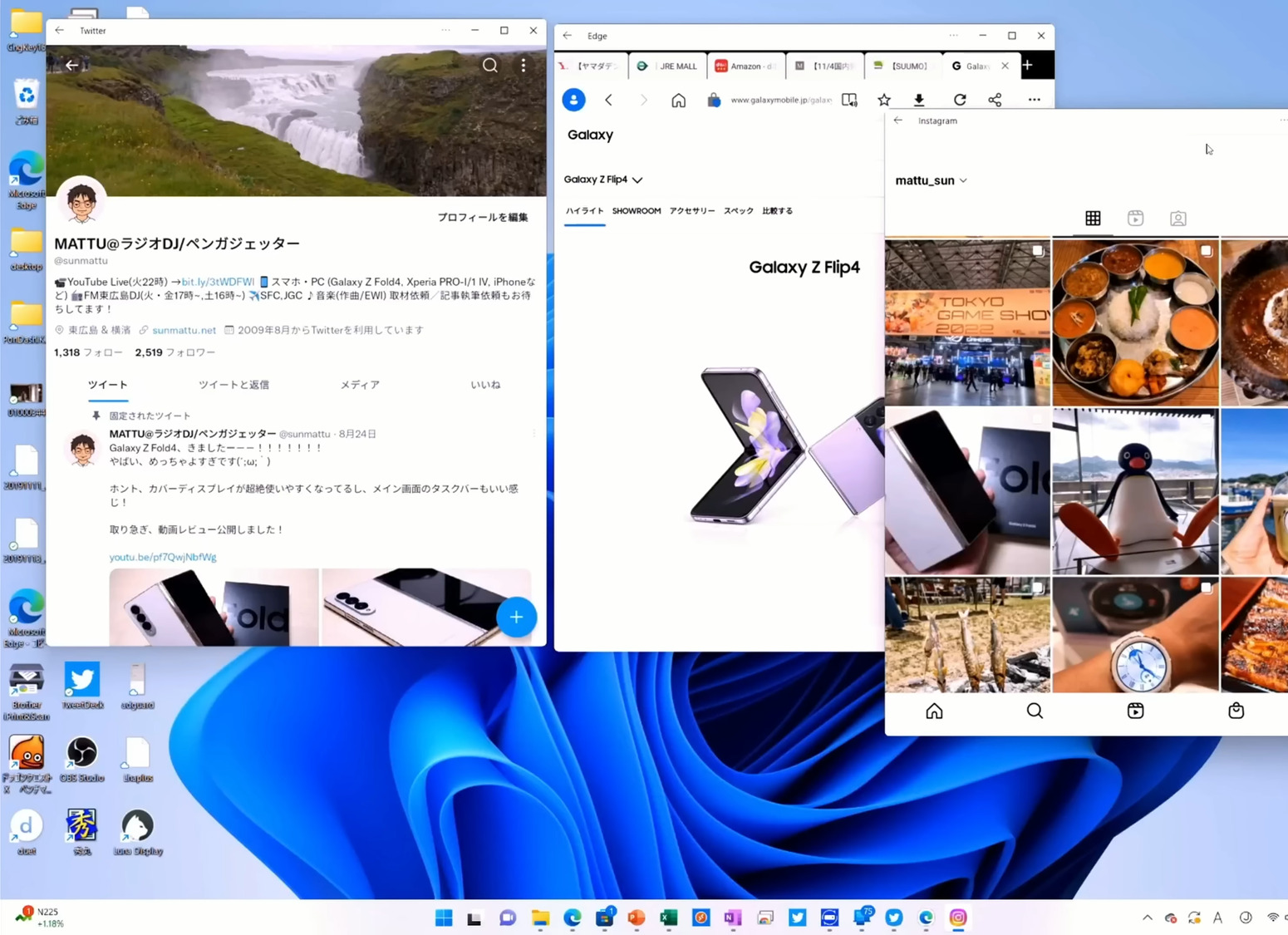Select the 比較する tab on Galaxy page
The width and height of the screenshot is (1288, 935).
(778, 211)
